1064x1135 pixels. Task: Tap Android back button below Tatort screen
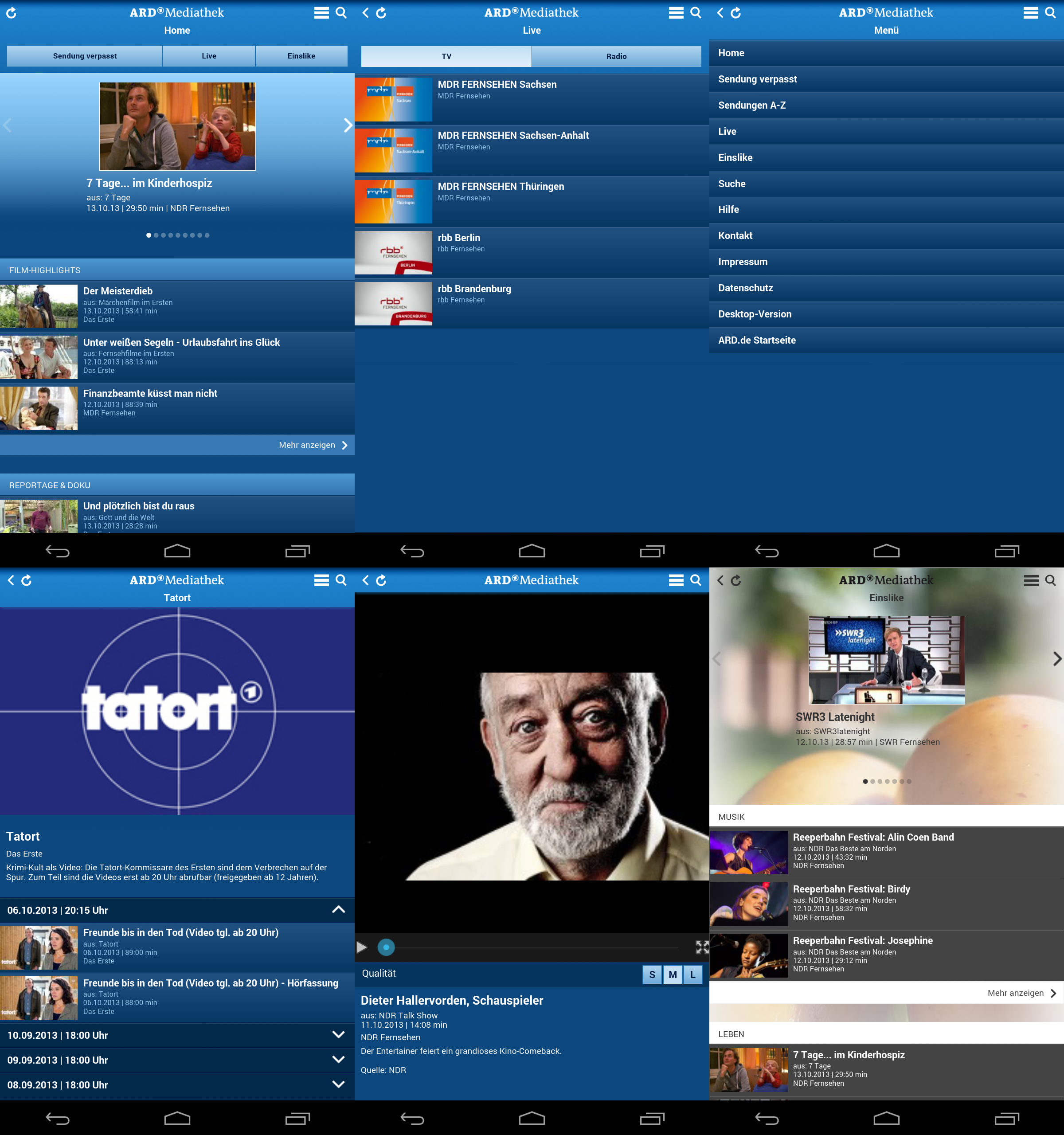click(x=58, y=1119)
